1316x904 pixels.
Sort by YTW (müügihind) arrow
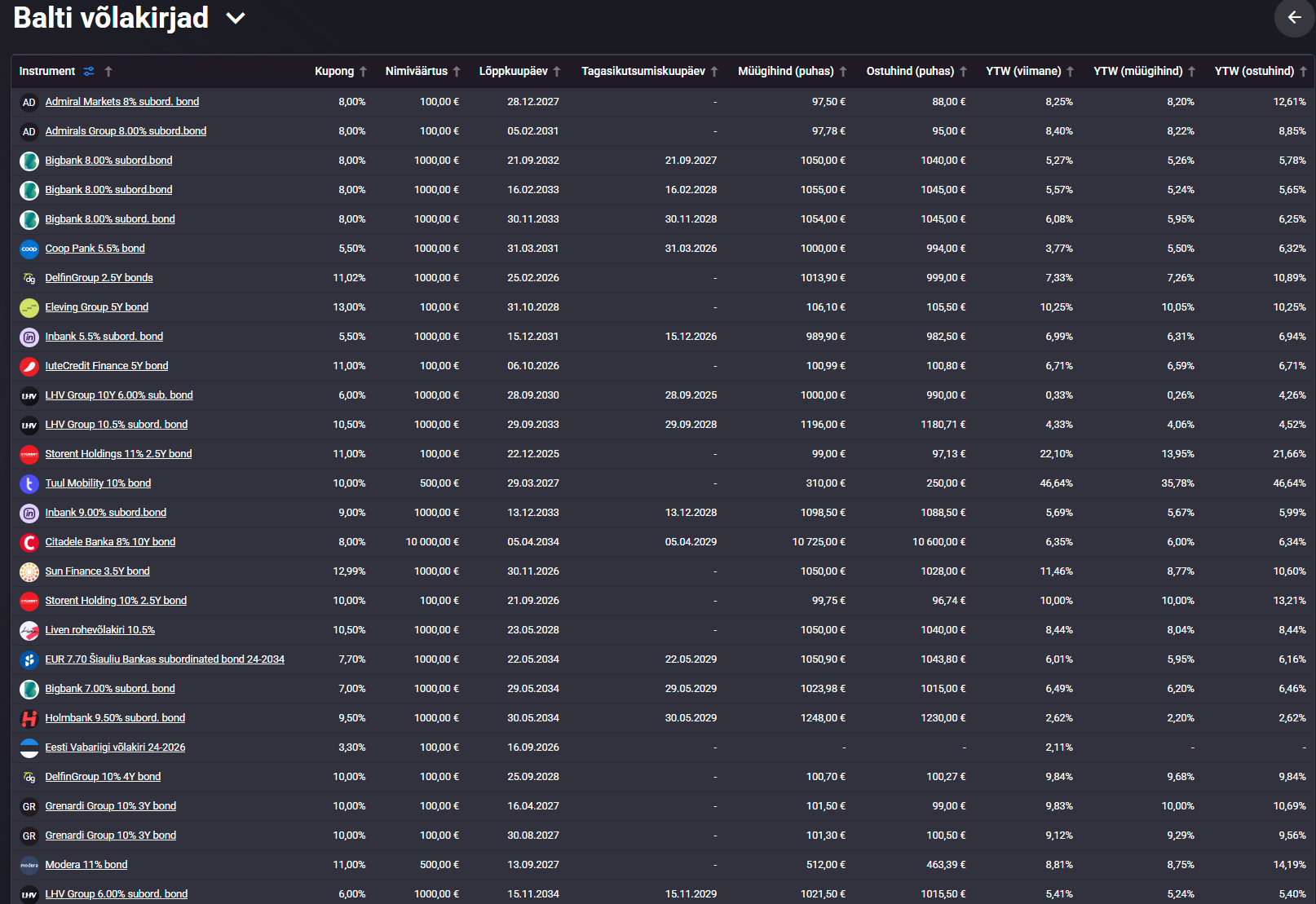click(x=1191, y=72)
